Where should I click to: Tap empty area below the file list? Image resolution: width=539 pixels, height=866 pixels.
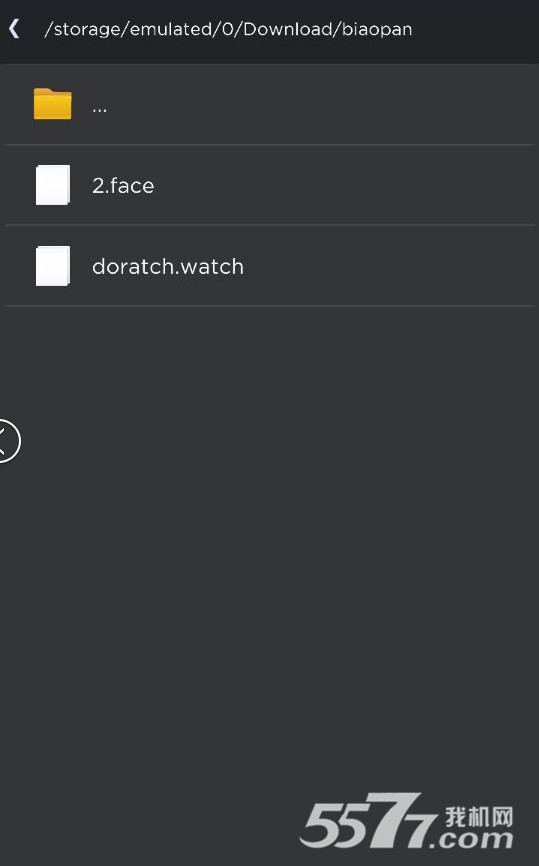pyautogui.click(x=270, y=552)
